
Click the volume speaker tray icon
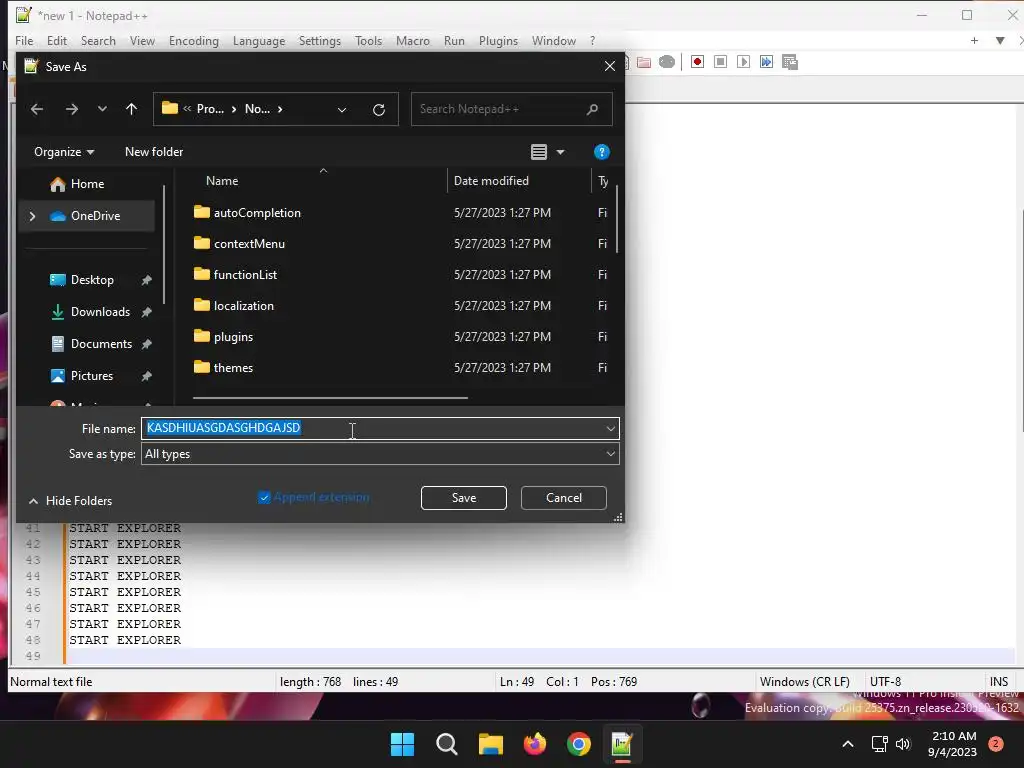coord(903,744)
